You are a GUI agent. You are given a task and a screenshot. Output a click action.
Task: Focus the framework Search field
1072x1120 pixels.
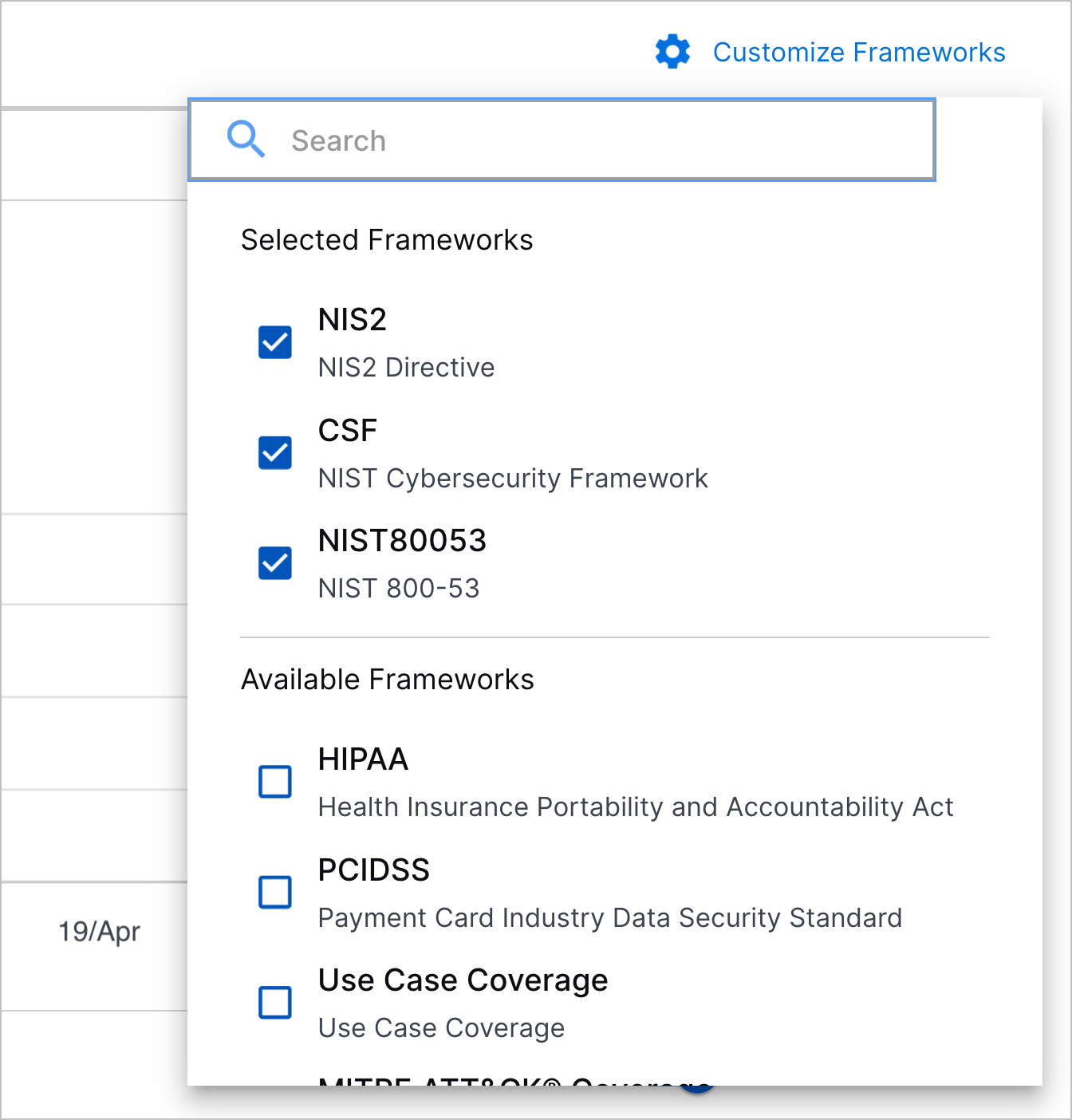tap(562, 140)
